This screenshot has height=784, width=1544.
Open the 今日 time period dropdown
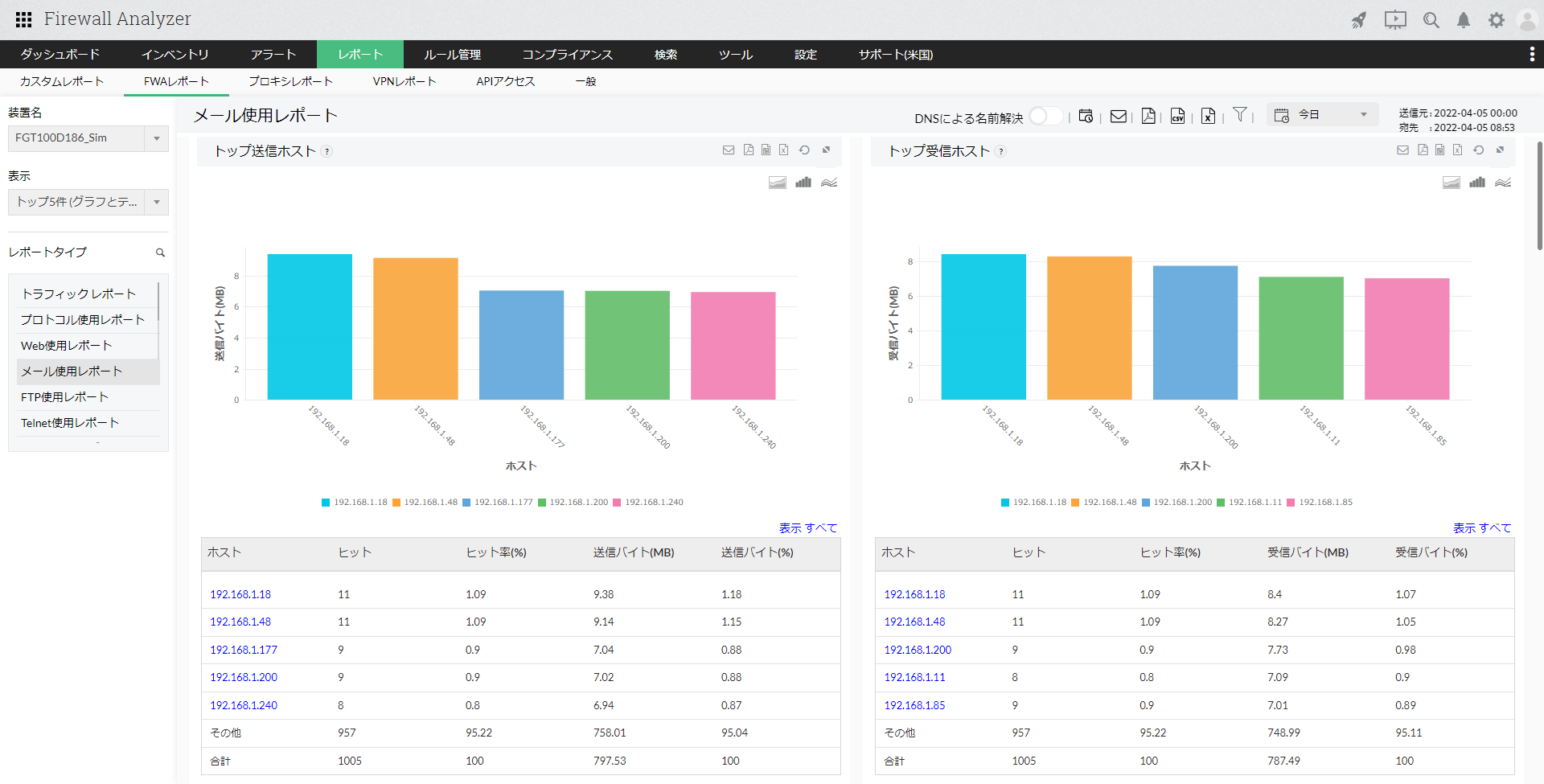click(1323, 115)
